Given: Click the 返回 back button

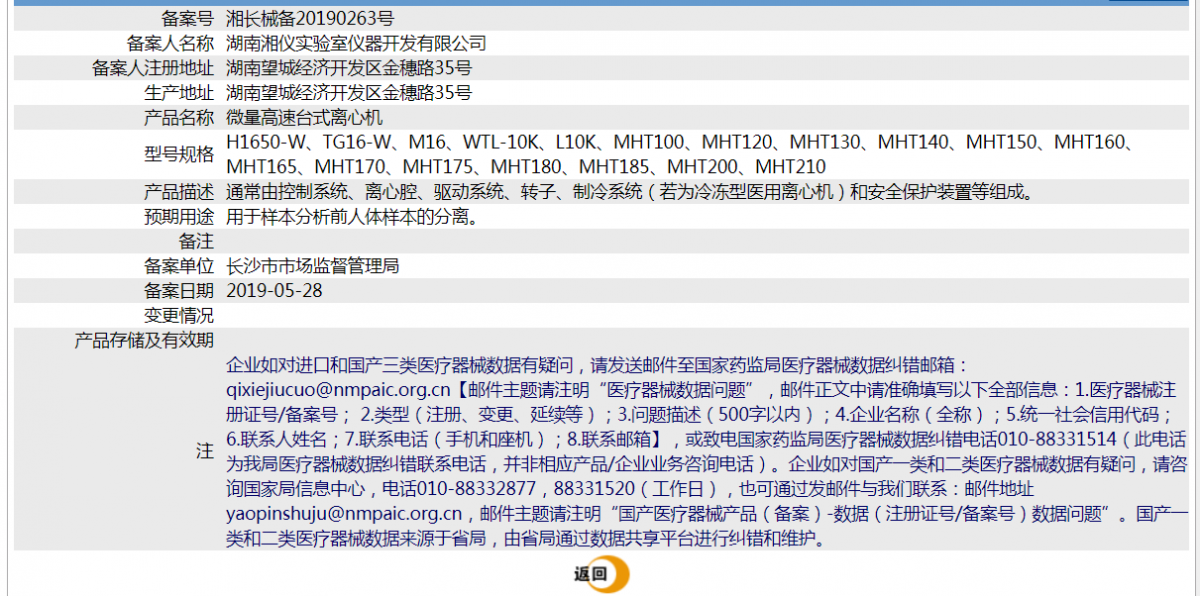Looking at the screenshot, I should coord(601,574).
